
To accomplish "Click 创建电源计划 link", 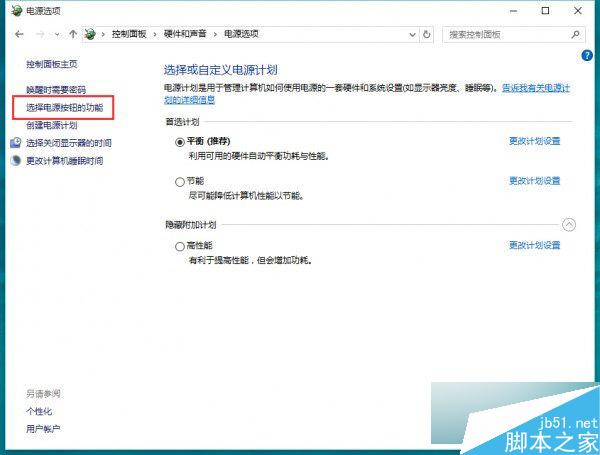I will [x=52, y=125].
